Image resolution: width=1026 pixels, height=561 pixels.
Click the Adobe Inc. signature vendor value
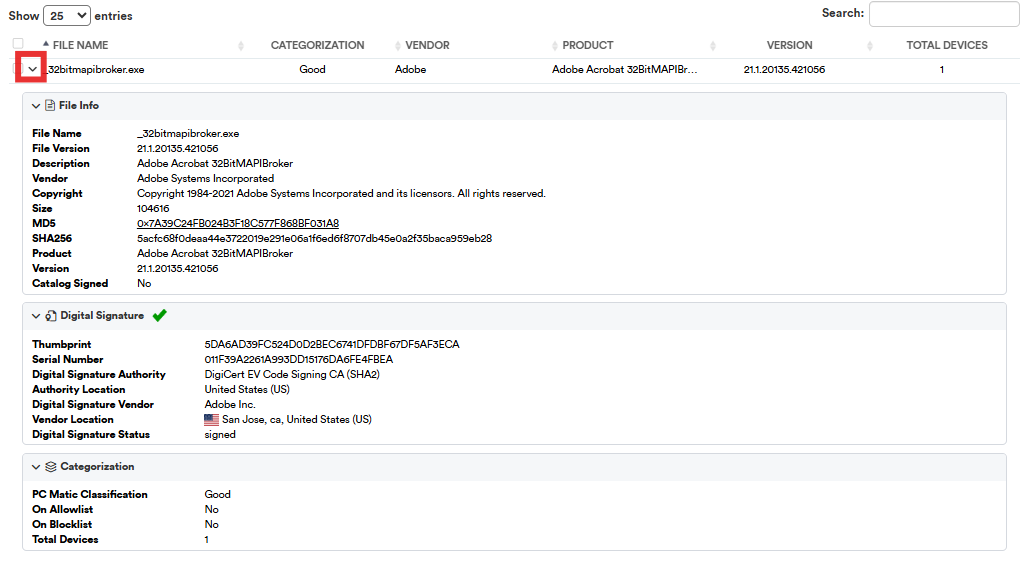(230, 405)
